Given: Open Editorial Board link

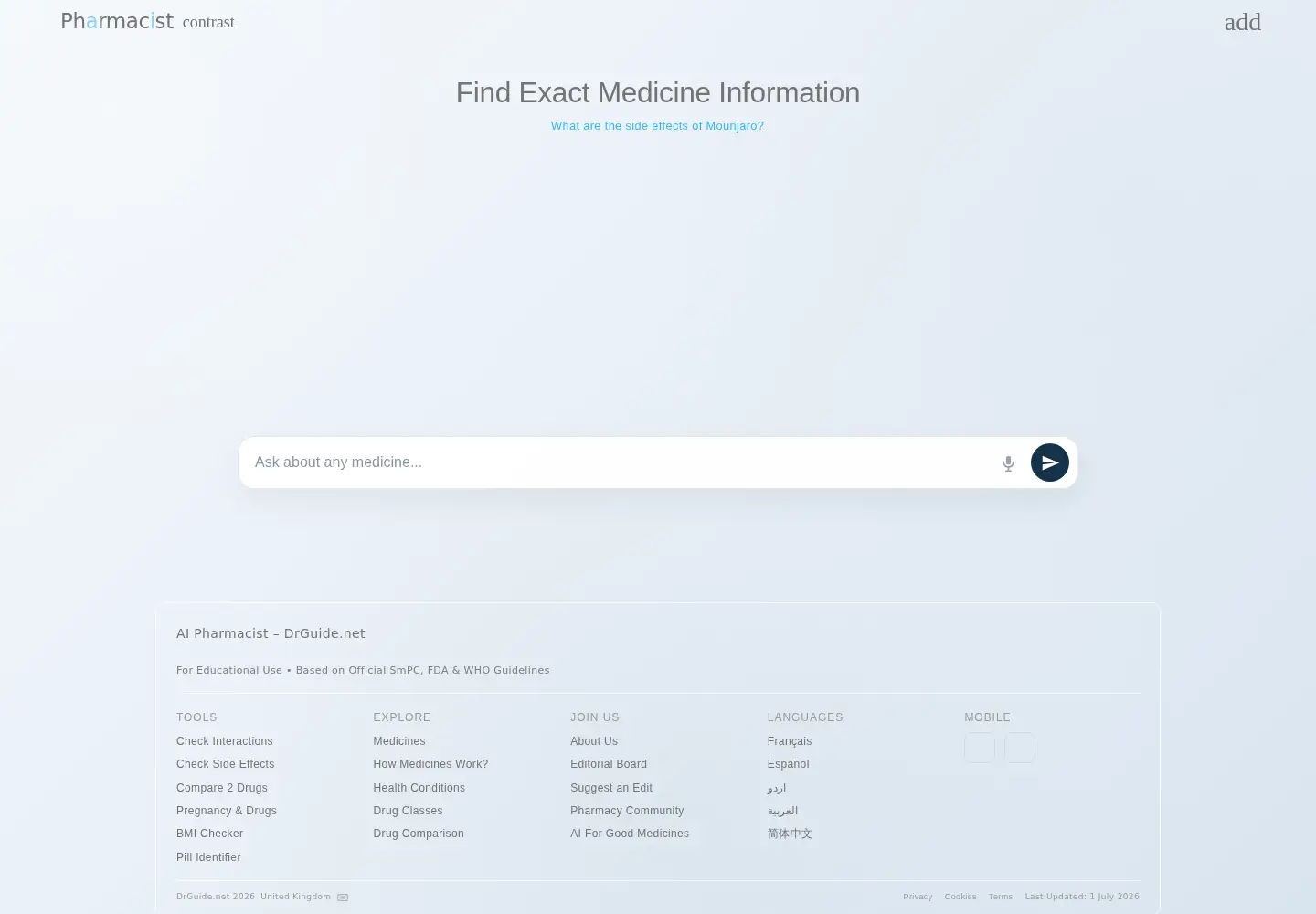Looking at the screenshot, I should [609, 764].
